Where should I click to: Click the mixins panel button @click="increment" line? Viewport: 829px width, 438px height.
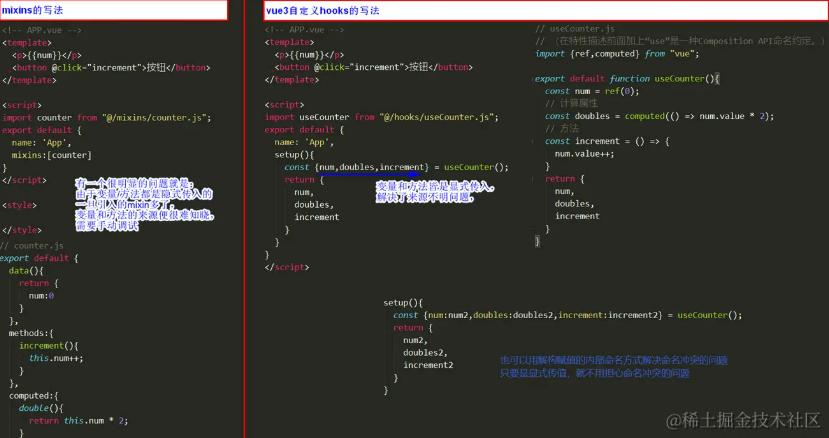111,67
